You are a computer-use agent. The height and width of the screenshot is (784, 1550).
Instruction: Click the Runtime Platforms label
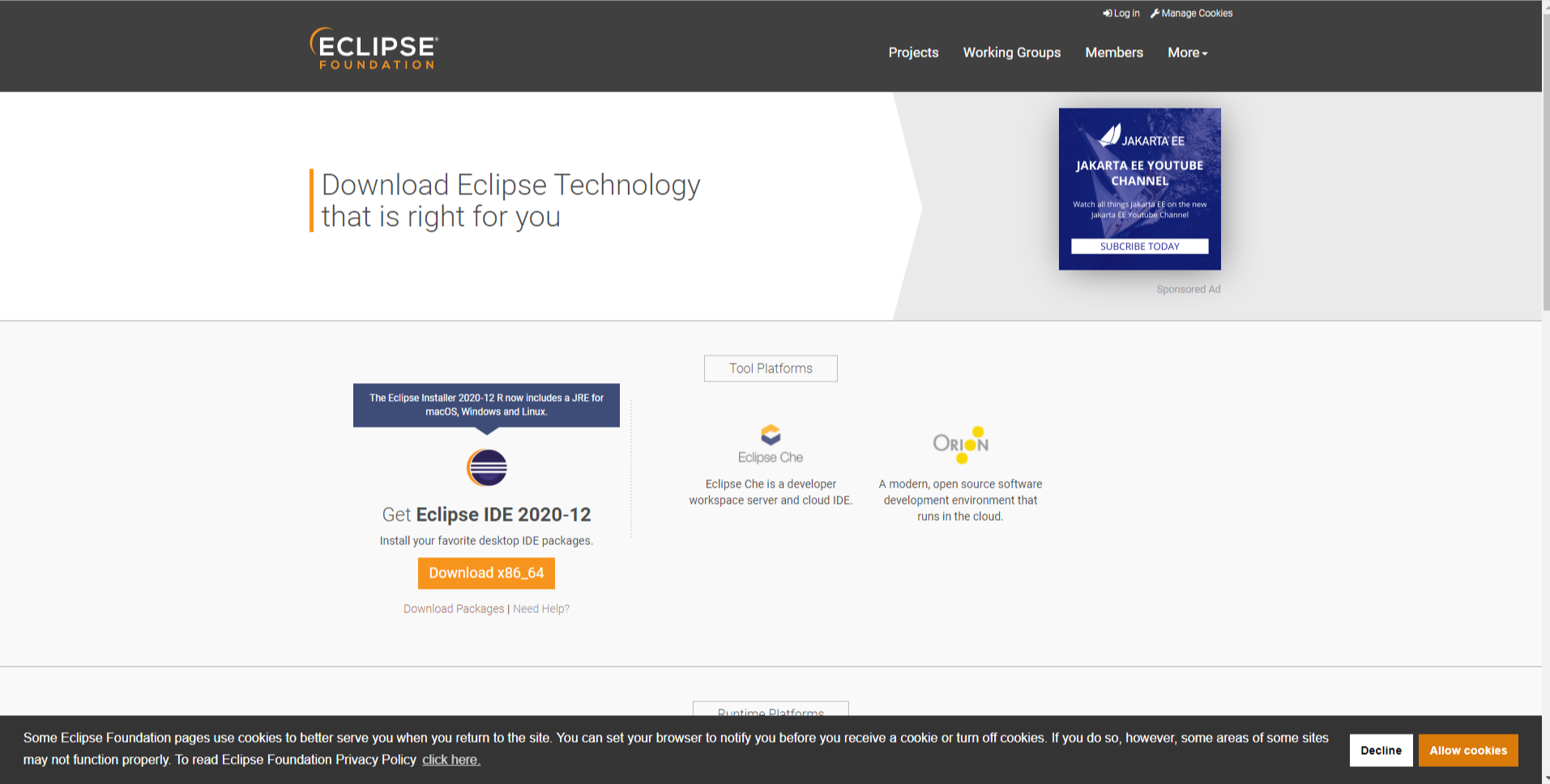click(771, 709)
